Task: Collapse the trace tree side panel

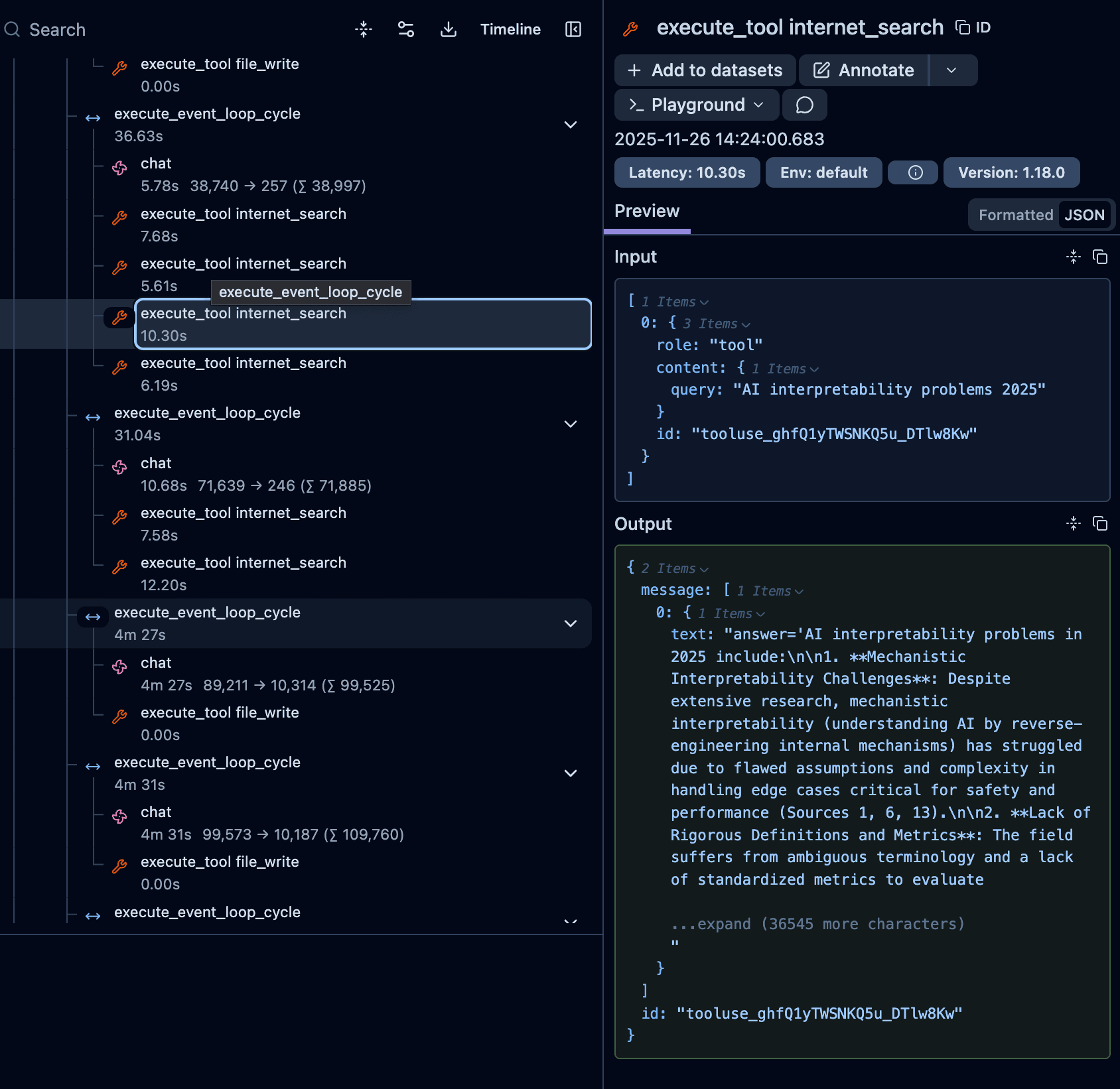Action: [x=572, y=29]
